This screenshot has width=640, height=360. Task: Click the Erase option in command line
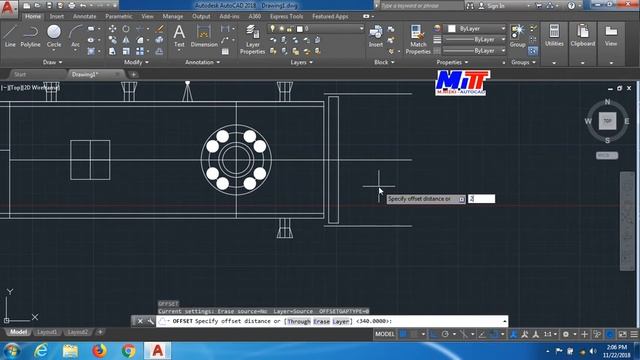(x=321, y=321)
